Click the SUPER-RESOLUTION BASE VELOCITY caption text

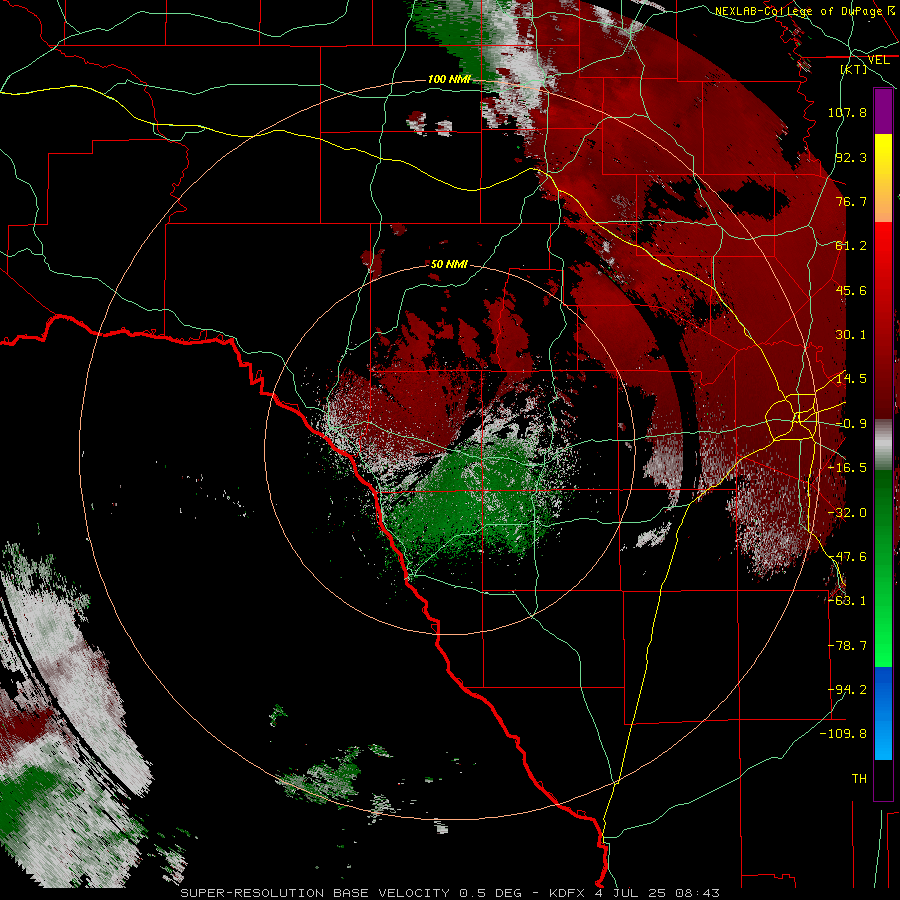click(315, 893)
